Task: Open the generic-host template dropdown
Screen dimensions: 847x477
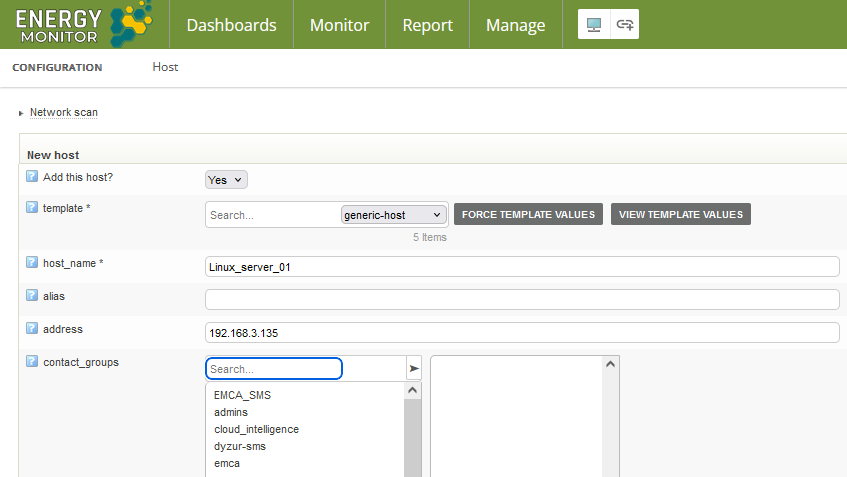Action: pos(393,215)
